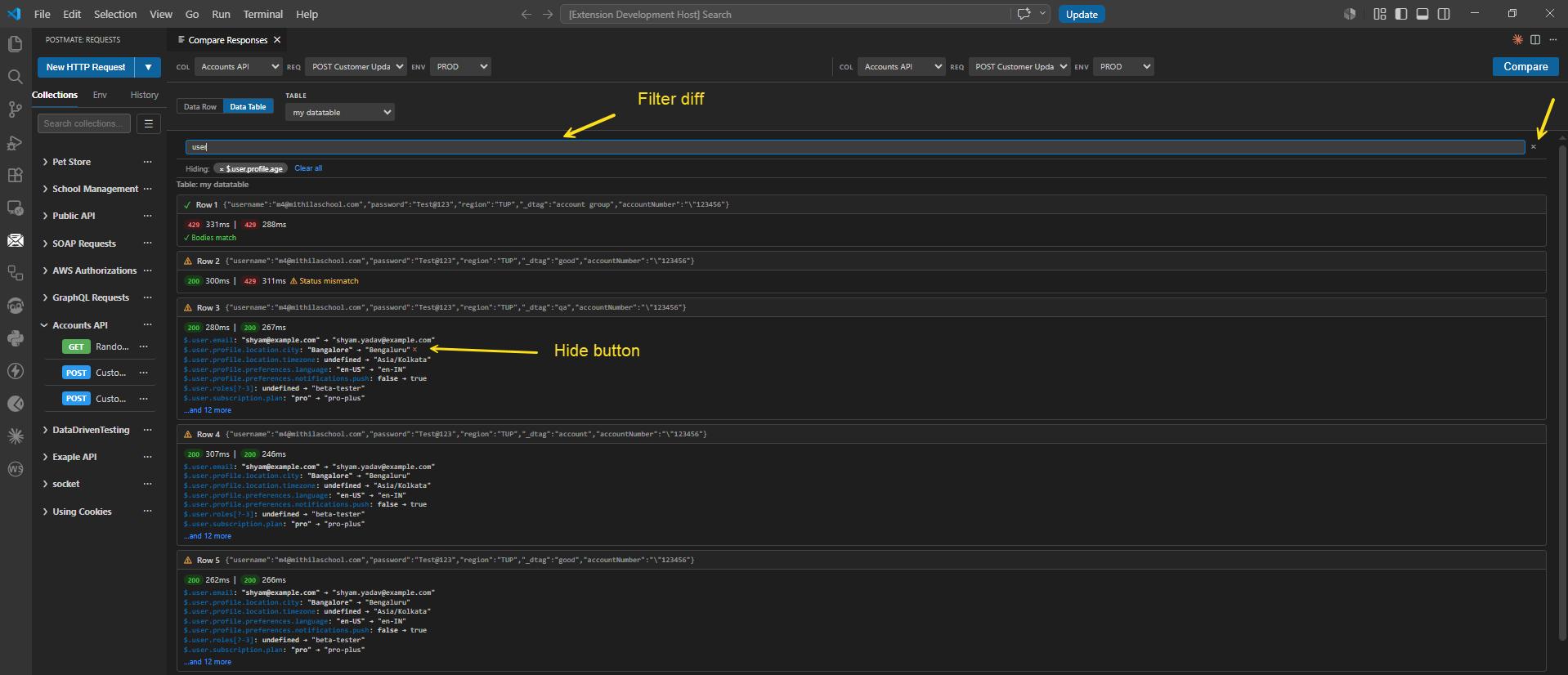Open editor More Actions ellipsis
Image resolution: width=1568 pixels, height=675 pixels.
pos(1552,39)
